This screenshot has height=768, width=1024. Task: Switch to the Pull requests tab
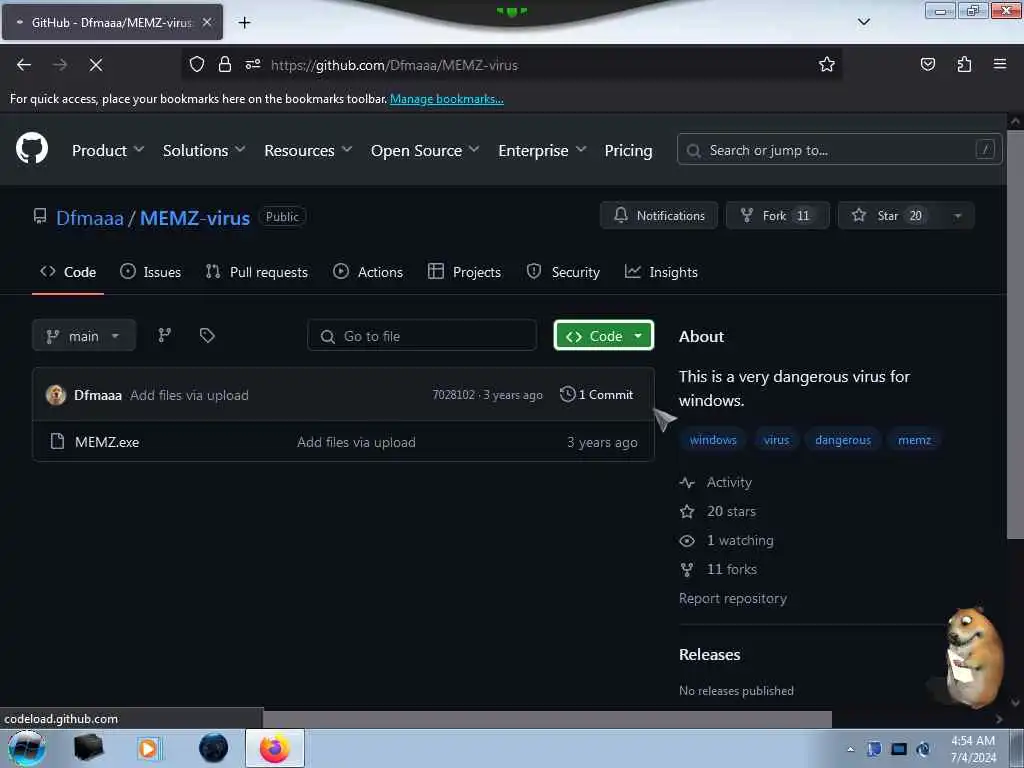click(x=256, y=272)
